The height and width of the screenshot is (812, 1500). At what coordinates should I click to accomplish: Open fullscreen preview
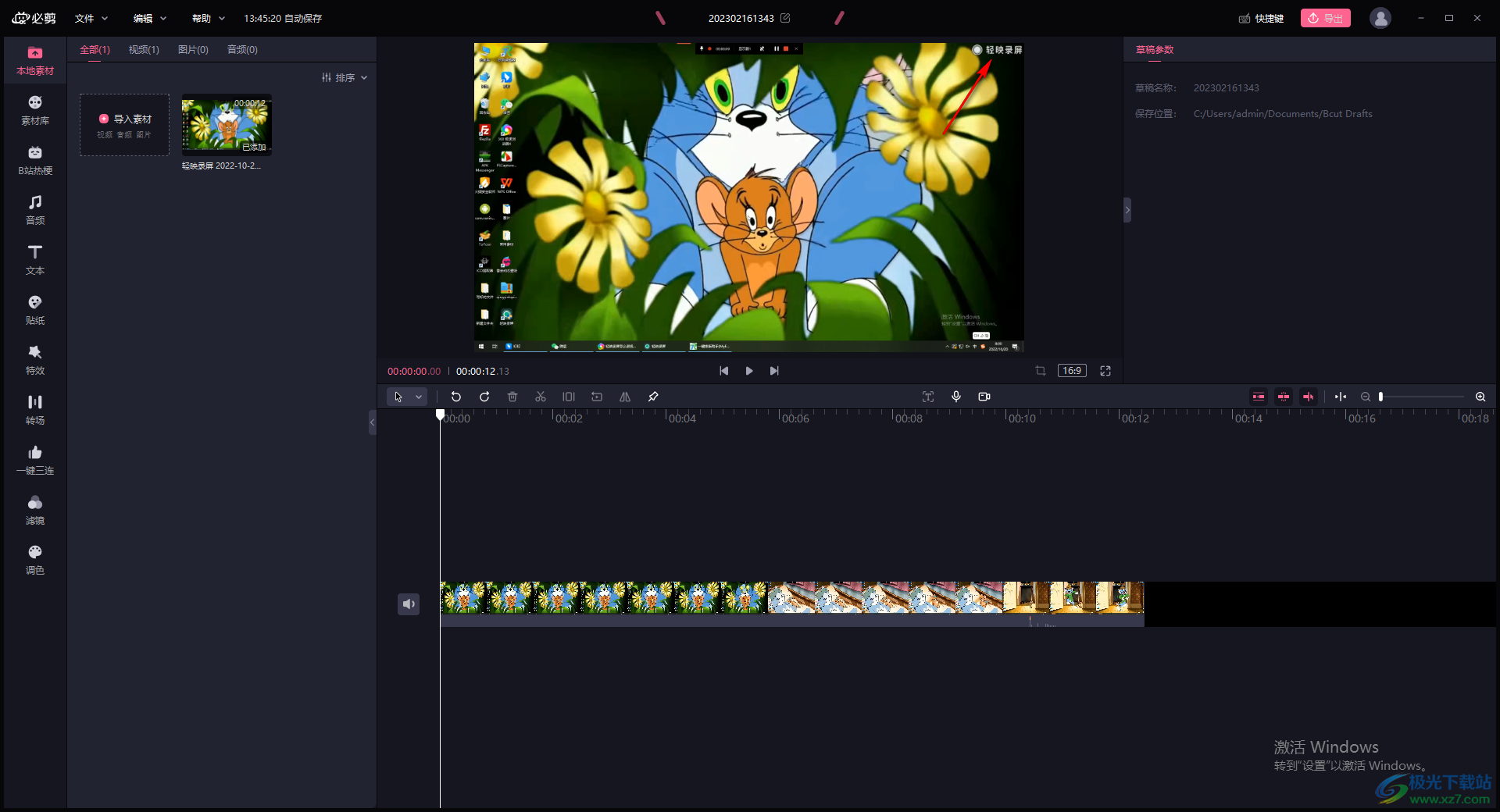click(1105, 371)
